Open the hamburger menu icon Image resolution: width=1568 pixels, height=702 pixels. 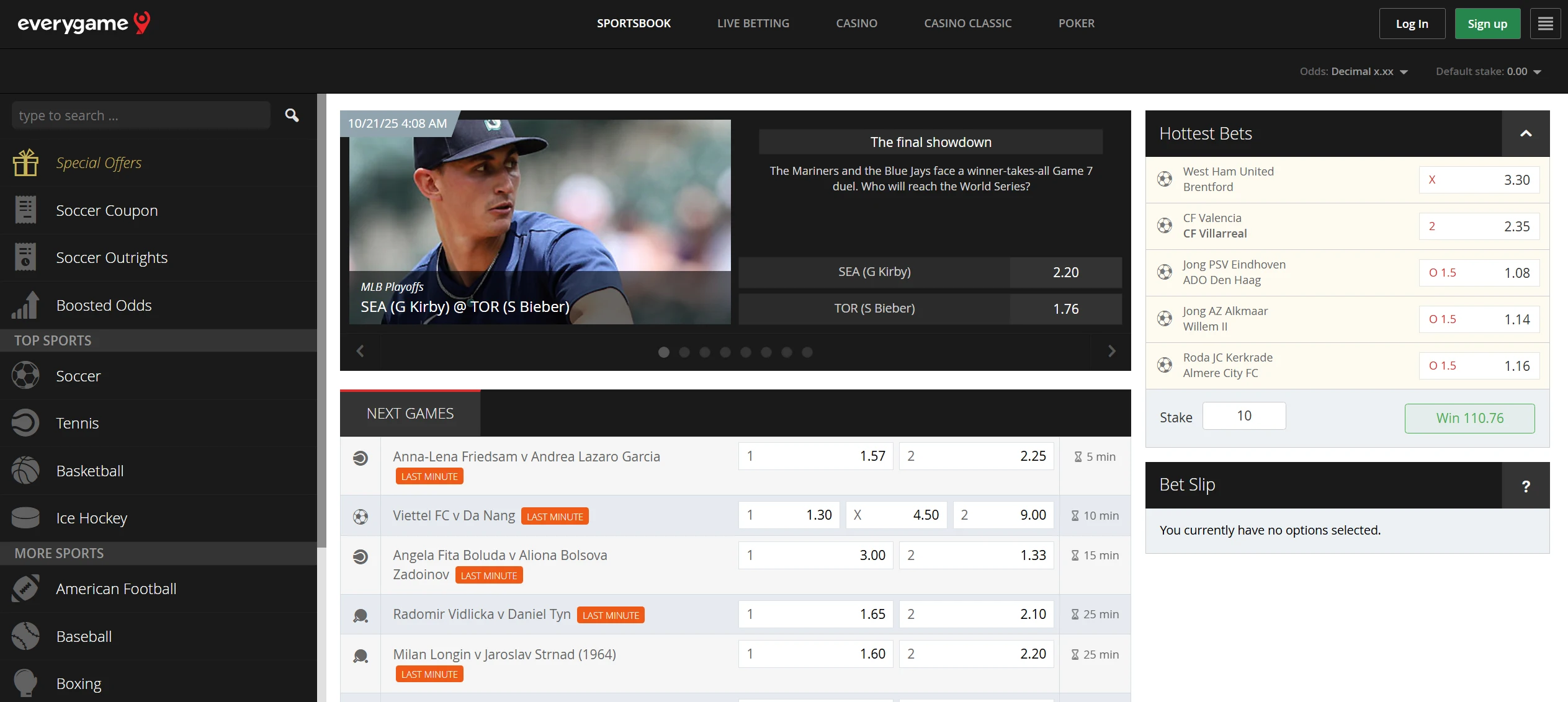(x=1545, y=24)
